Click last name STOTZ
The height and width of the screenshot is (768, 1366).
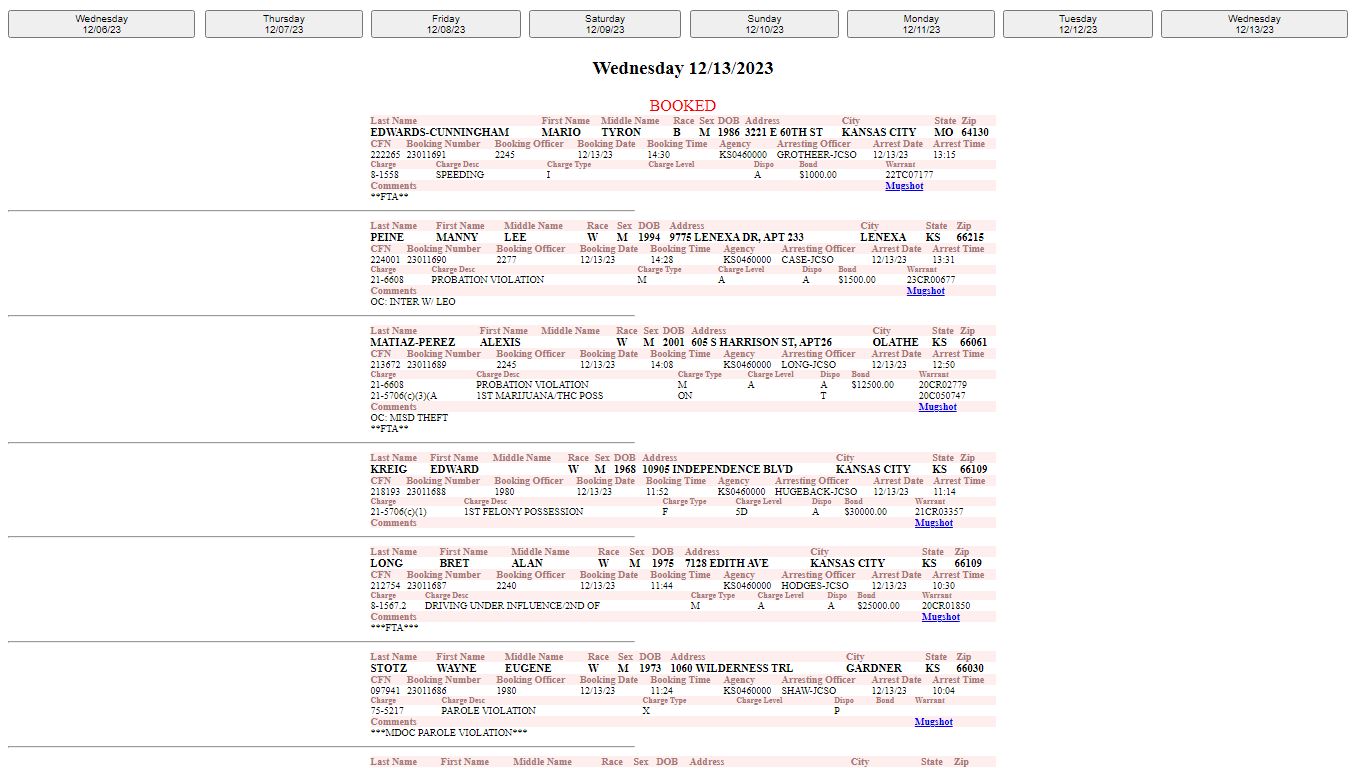[x=388, y=668]
